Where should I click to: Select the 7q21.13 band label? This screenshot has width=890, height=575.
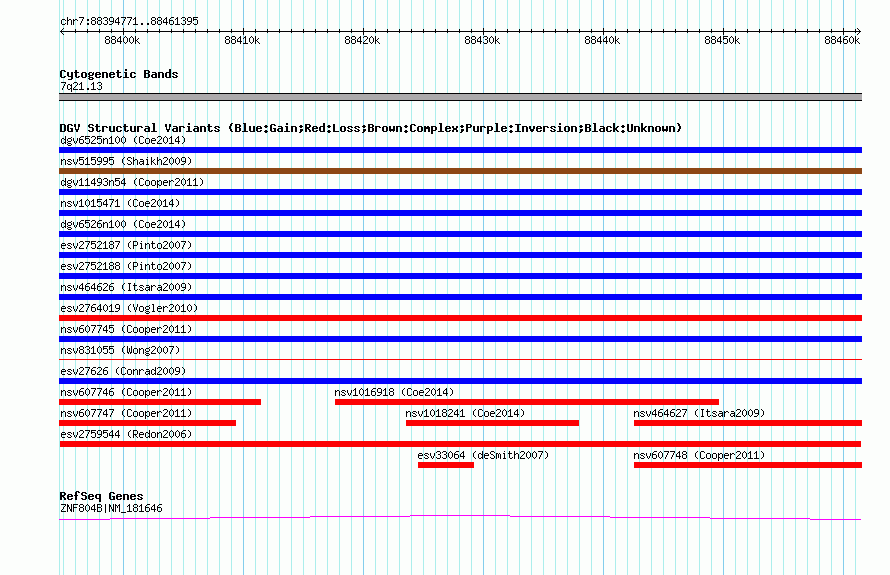pos(81,86)
